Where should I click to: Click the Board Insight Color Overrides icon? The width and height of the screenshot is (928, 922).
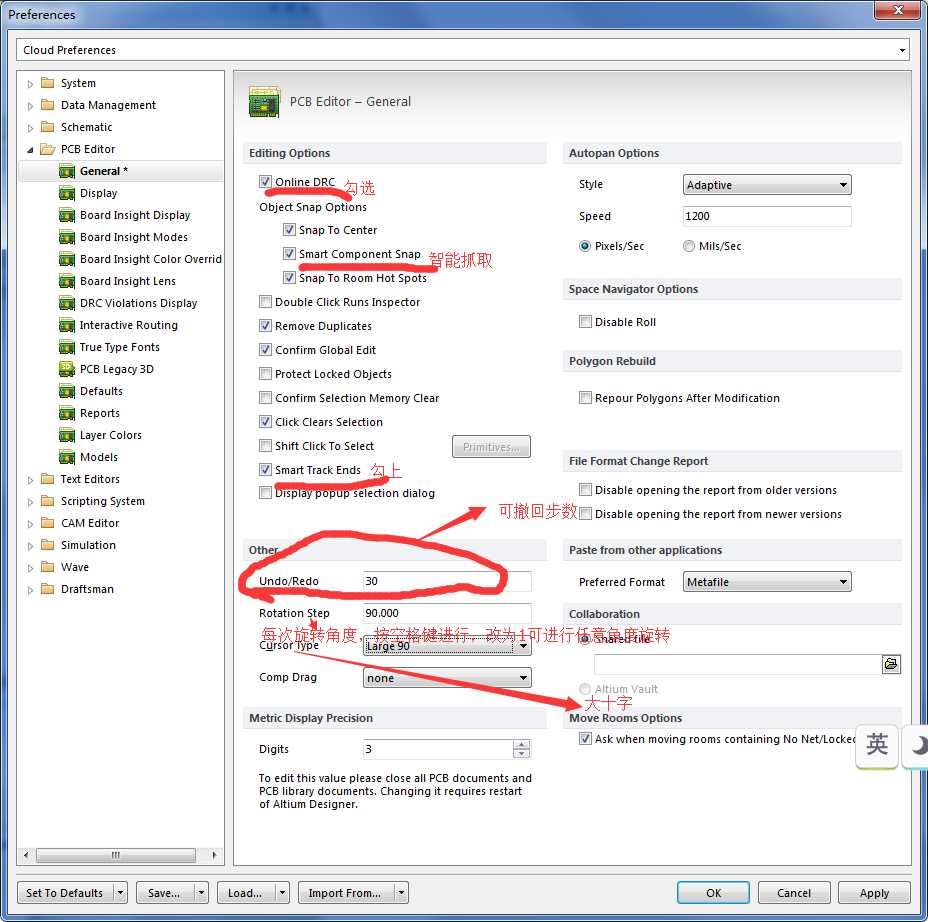[x=66, y=259]
